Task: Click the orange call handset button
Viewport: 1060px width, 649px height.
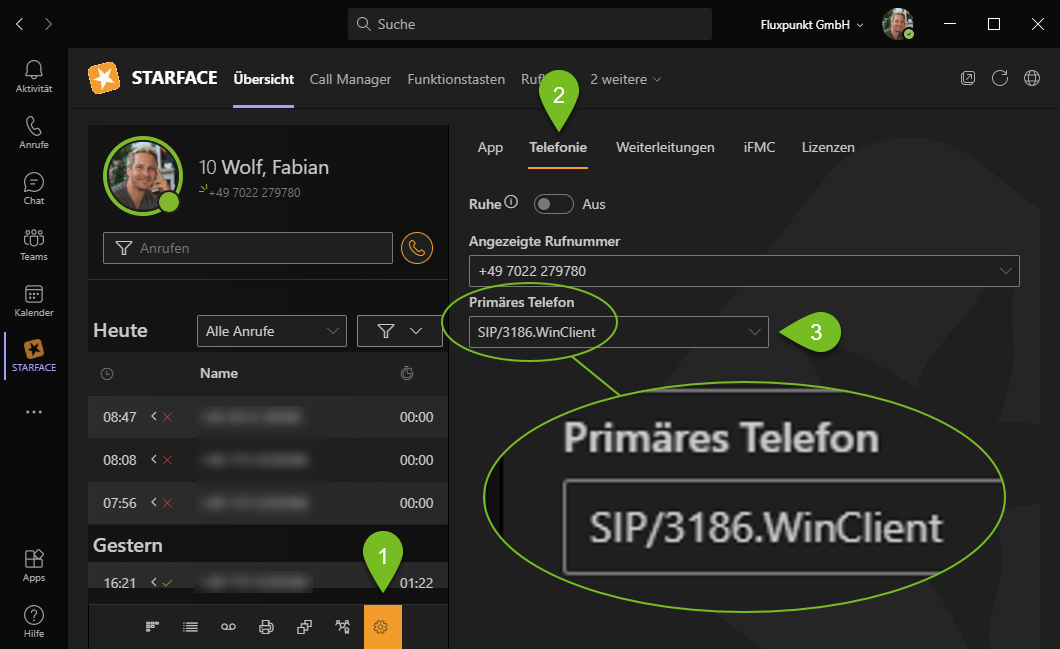Action: [417, 248]
